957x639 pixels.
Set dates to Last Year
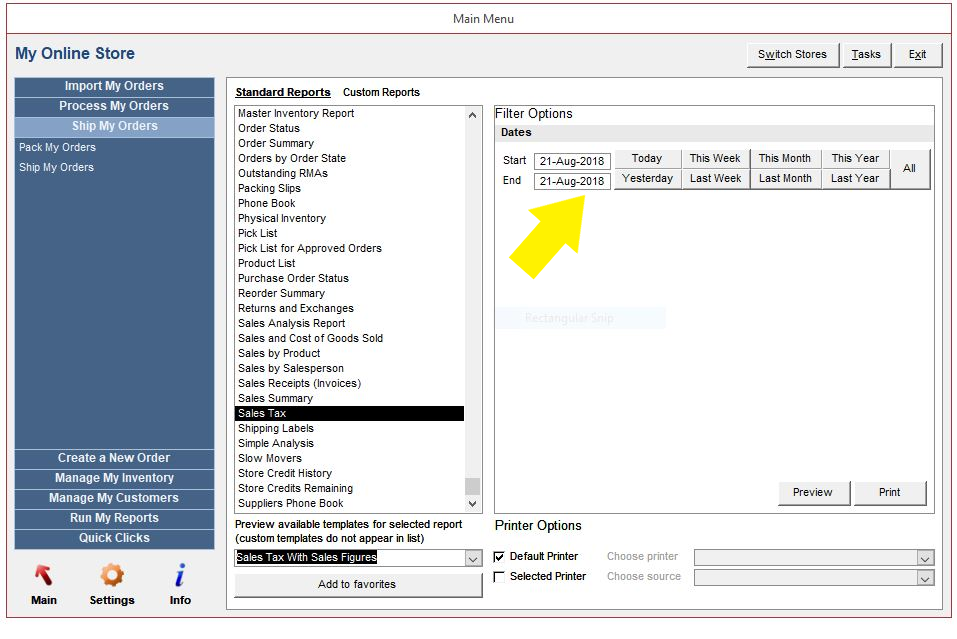coord(855,179)
